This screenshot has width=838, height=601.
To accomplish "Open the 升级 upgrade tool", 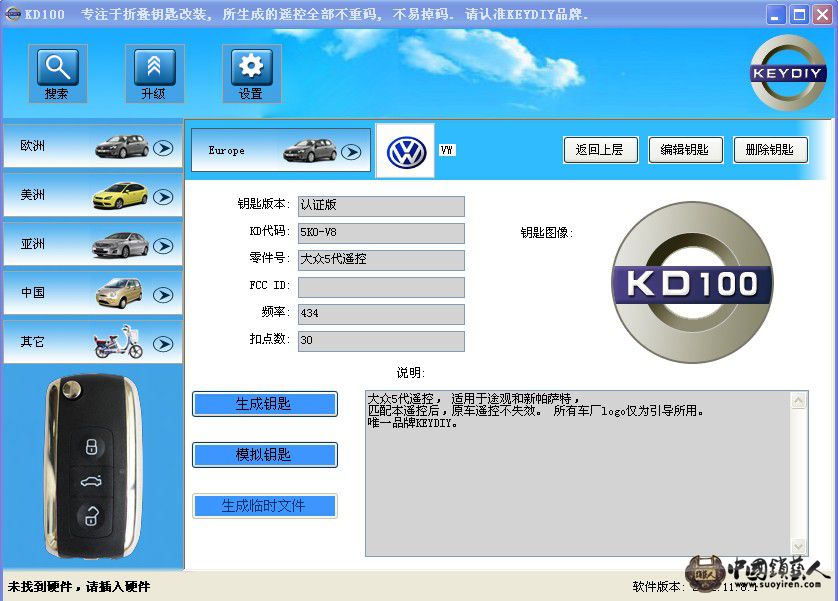I will point(154,74).
